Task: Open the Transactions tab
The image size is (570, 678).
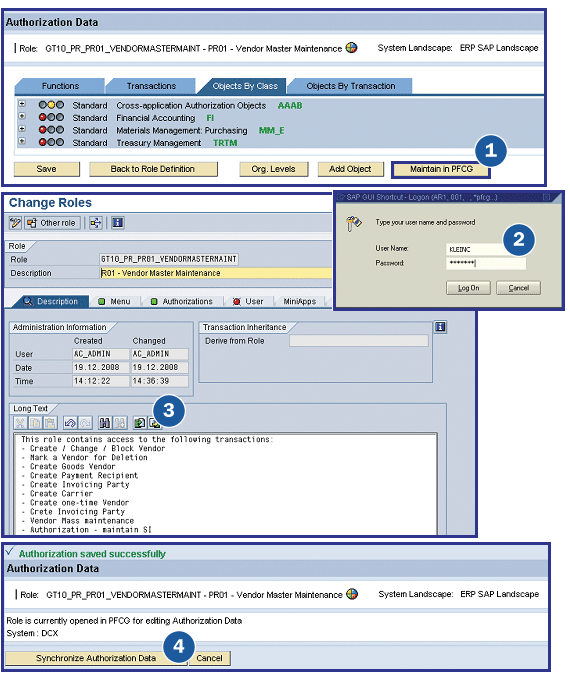Action: pos(151,86)
